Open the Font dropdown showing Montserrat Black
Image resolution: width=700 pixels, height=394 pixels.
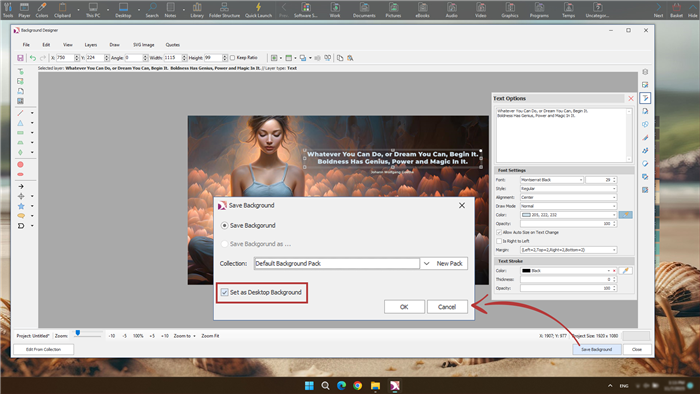tap(552, 180)
